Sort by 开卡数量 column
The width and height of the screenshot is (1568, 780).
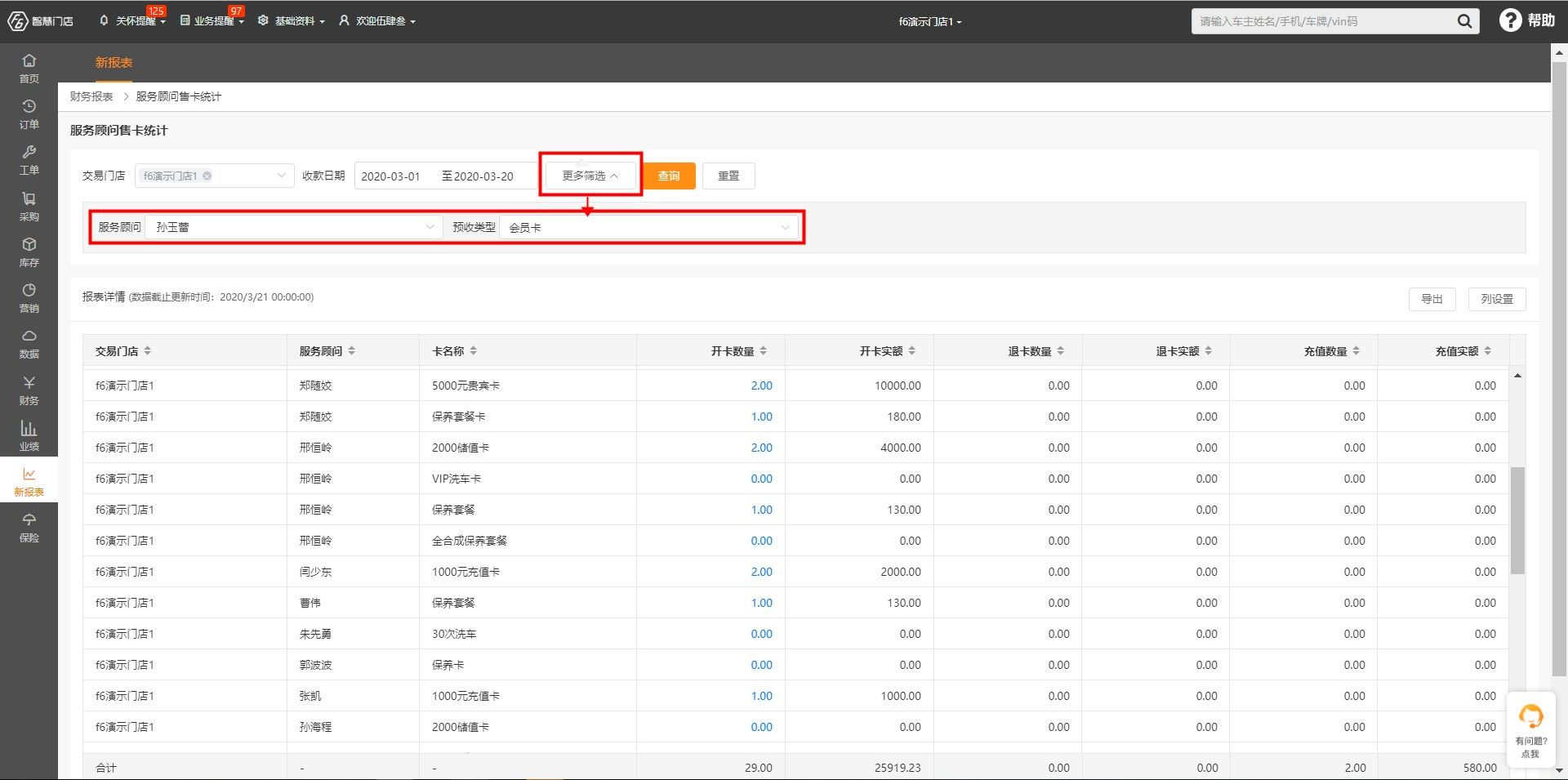coord(764,350)
